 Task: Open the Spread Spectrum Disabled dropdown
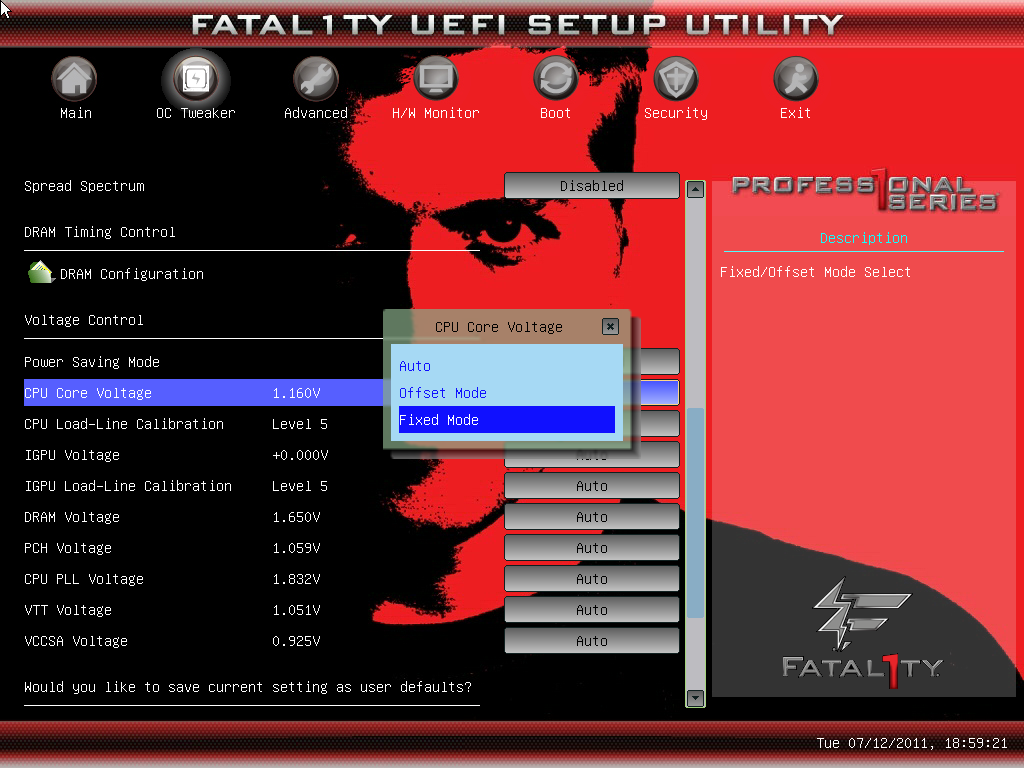tap(591, 186)
